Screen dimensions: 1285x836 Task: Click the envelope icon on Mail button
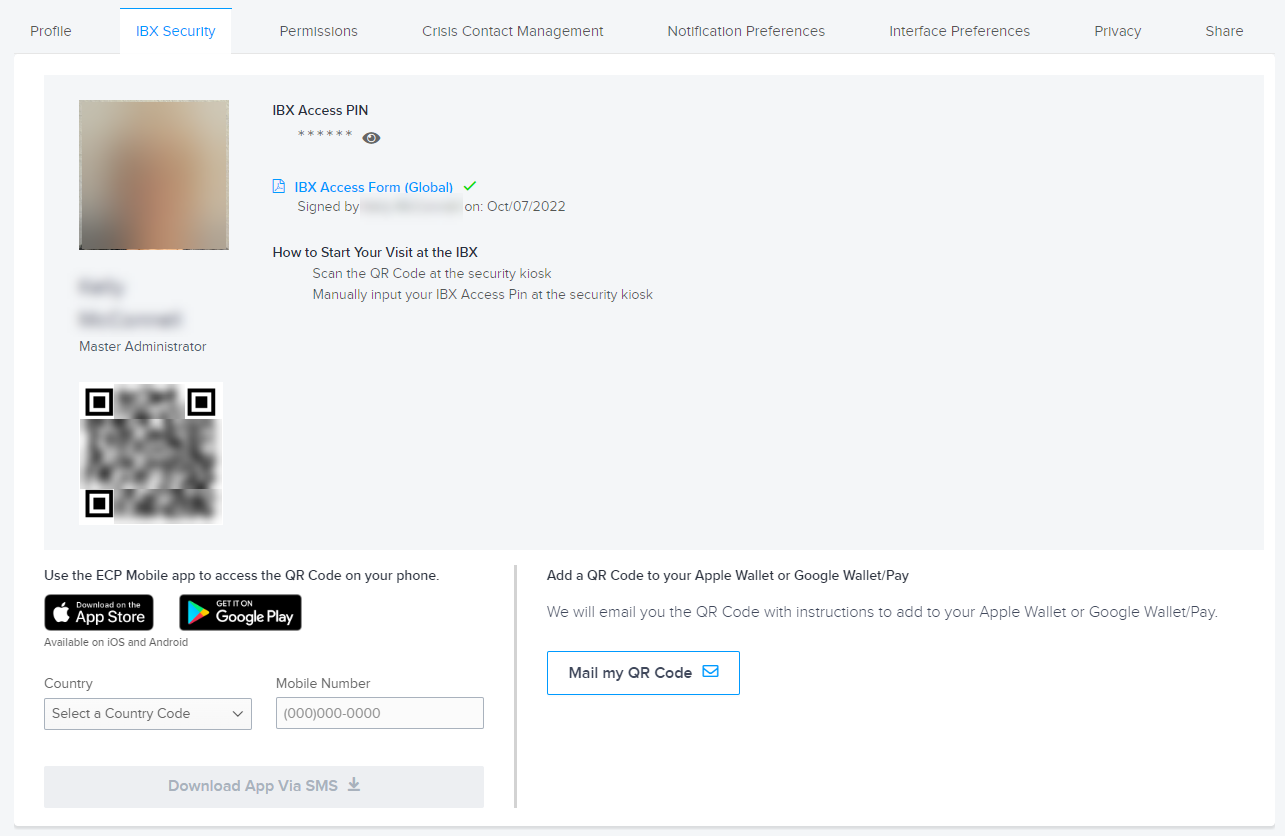click(711, 672)
